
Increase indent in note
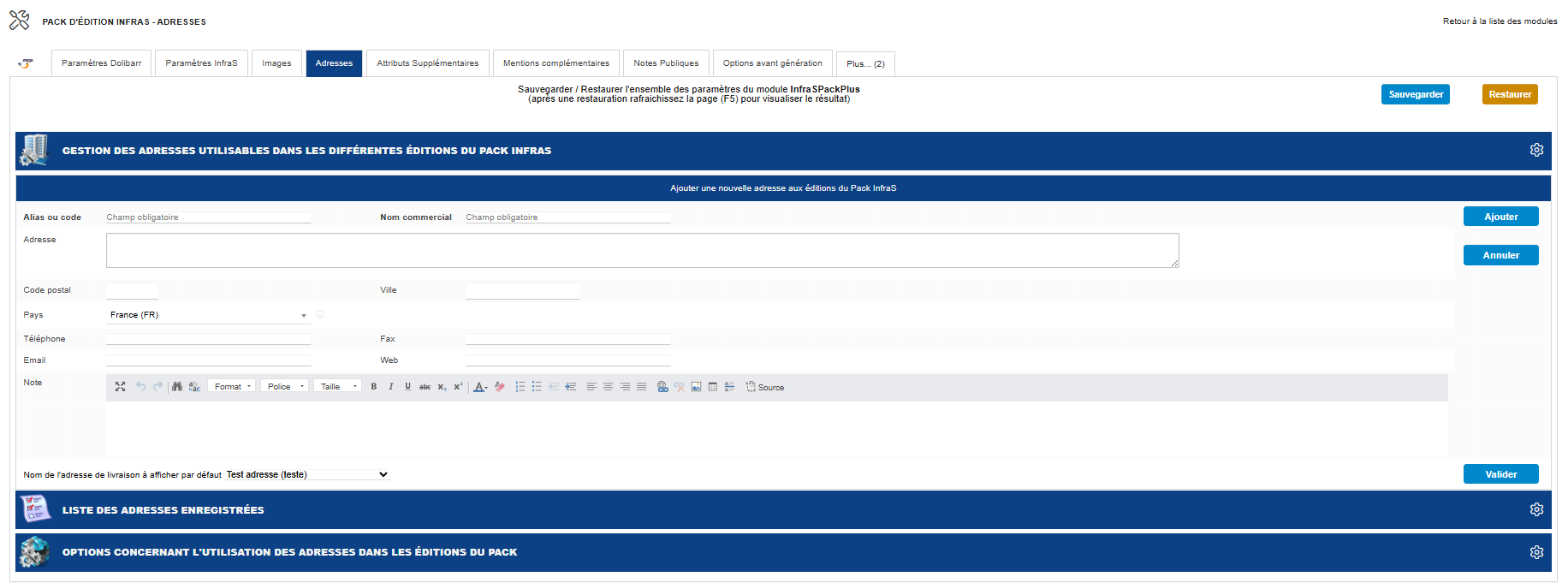(x=571, y=387)
